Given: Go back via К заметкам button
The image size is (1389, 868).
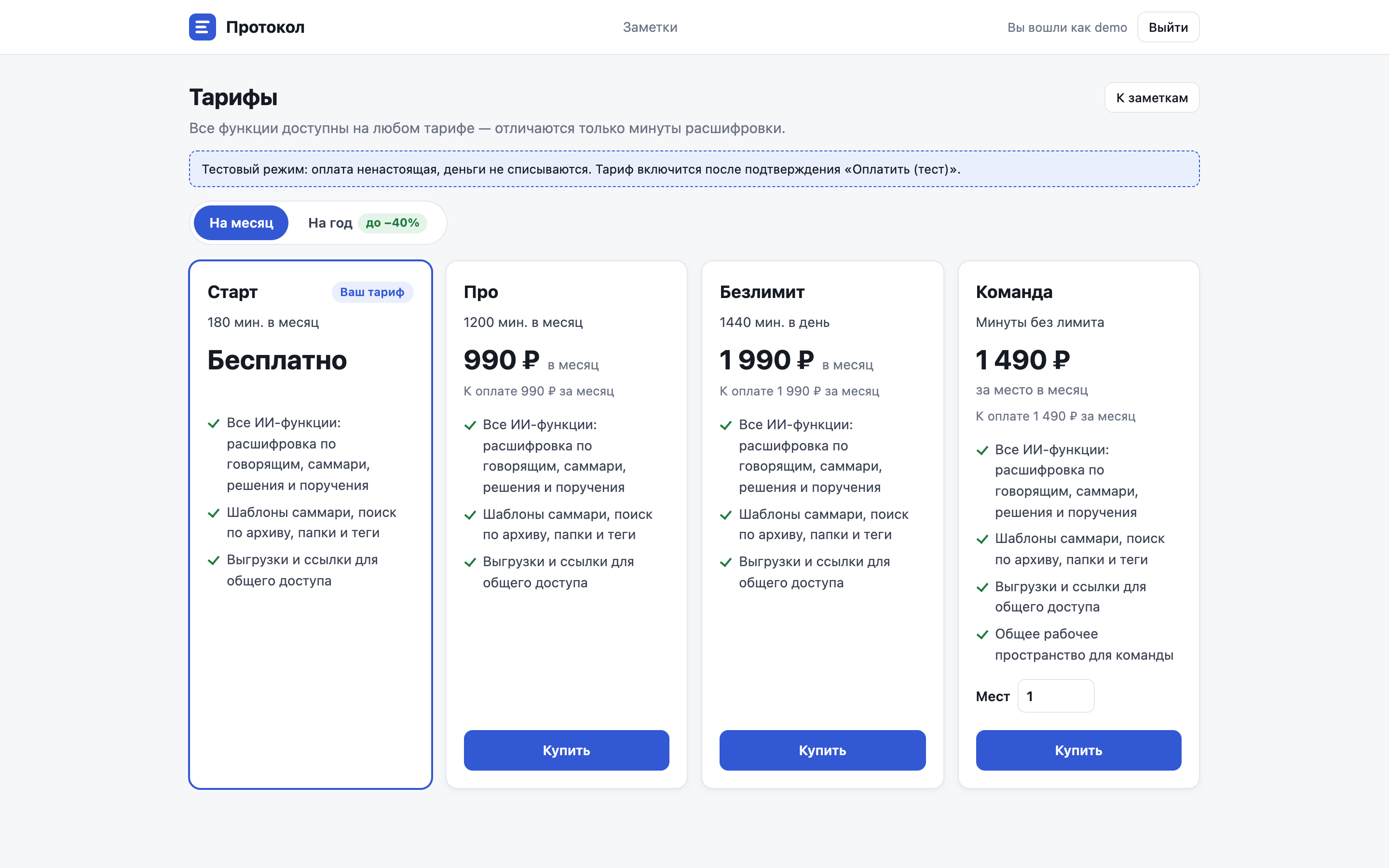Looking at the screenshot, I should (1151, 97).
